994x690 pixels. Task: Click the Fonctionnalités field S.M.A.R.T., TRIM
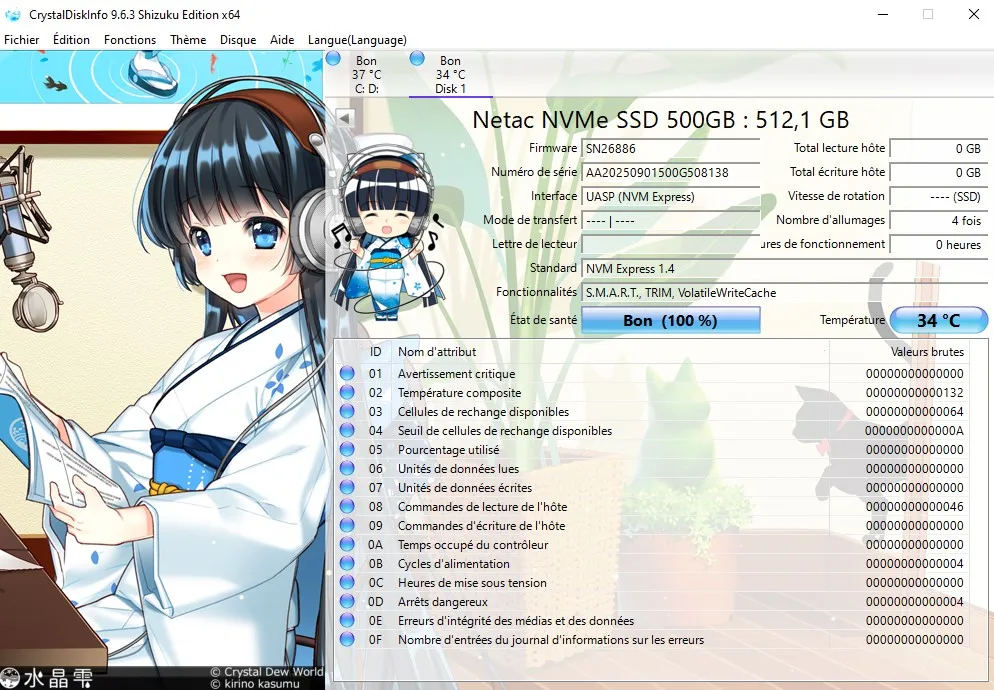[x=784, y=293]
